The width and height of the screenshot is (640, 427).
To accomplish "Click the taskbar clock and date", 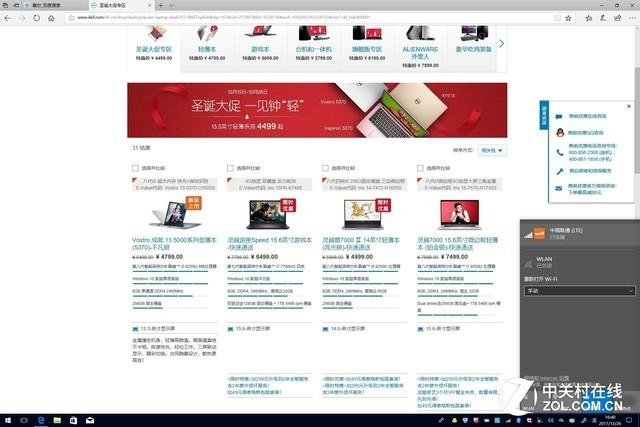I will 610,420.
